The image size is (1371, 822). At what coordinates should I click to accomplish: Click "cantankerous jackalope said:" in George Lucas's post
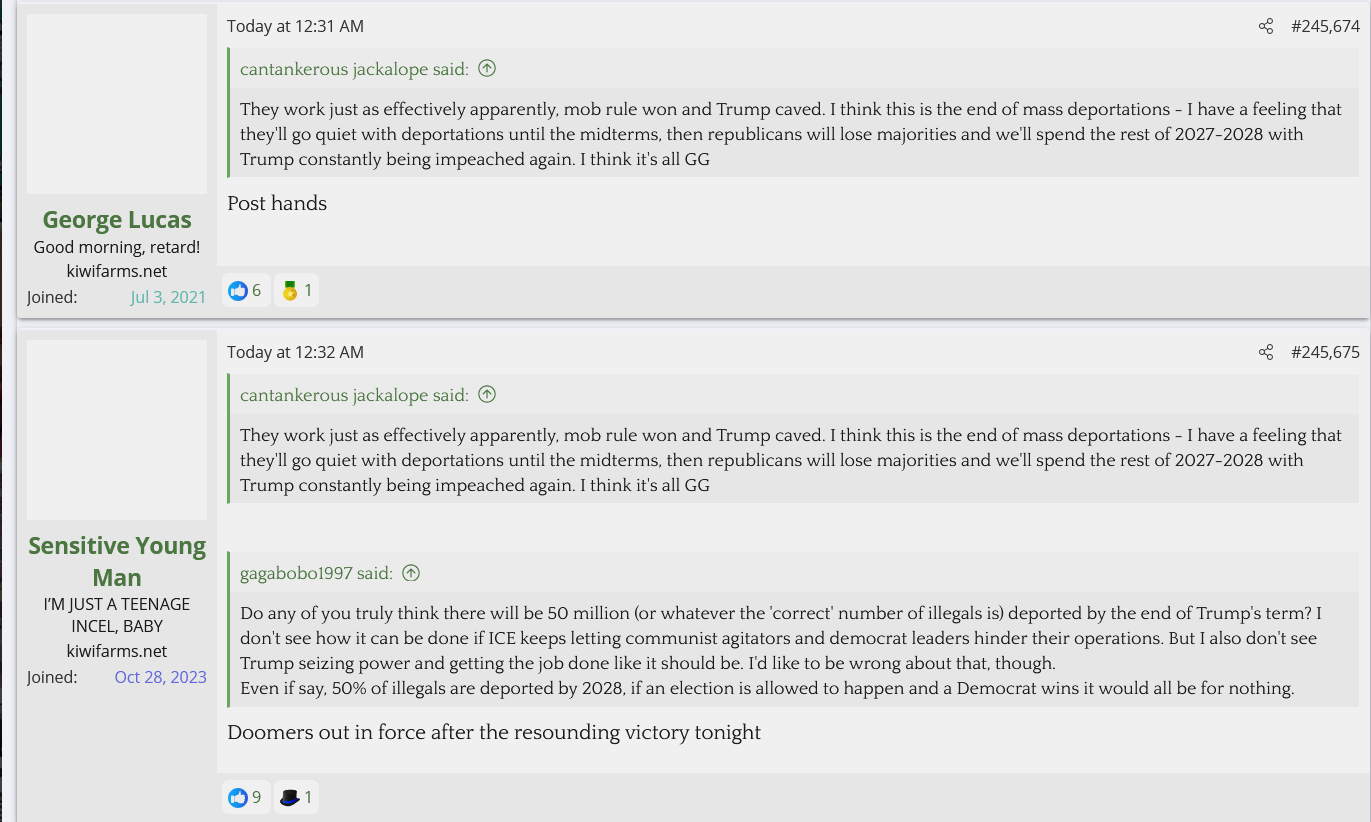pyautogui.click(x=354, y=69)
